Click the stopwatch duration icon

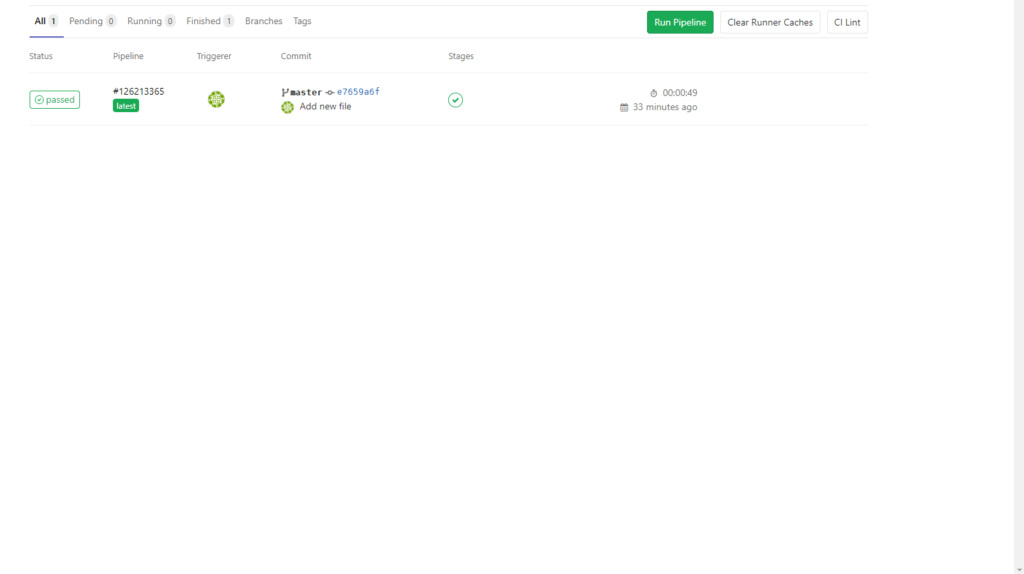pyautogui.click(x=654, y=93)
